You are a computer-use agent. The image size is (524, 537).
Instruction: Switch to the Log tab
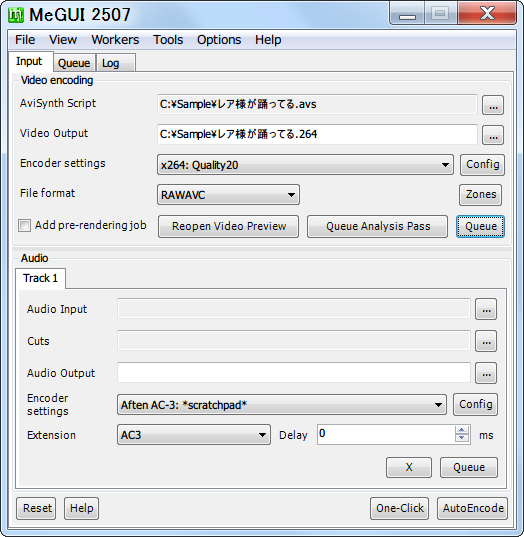pyautogui.click(x=115, y=63)
